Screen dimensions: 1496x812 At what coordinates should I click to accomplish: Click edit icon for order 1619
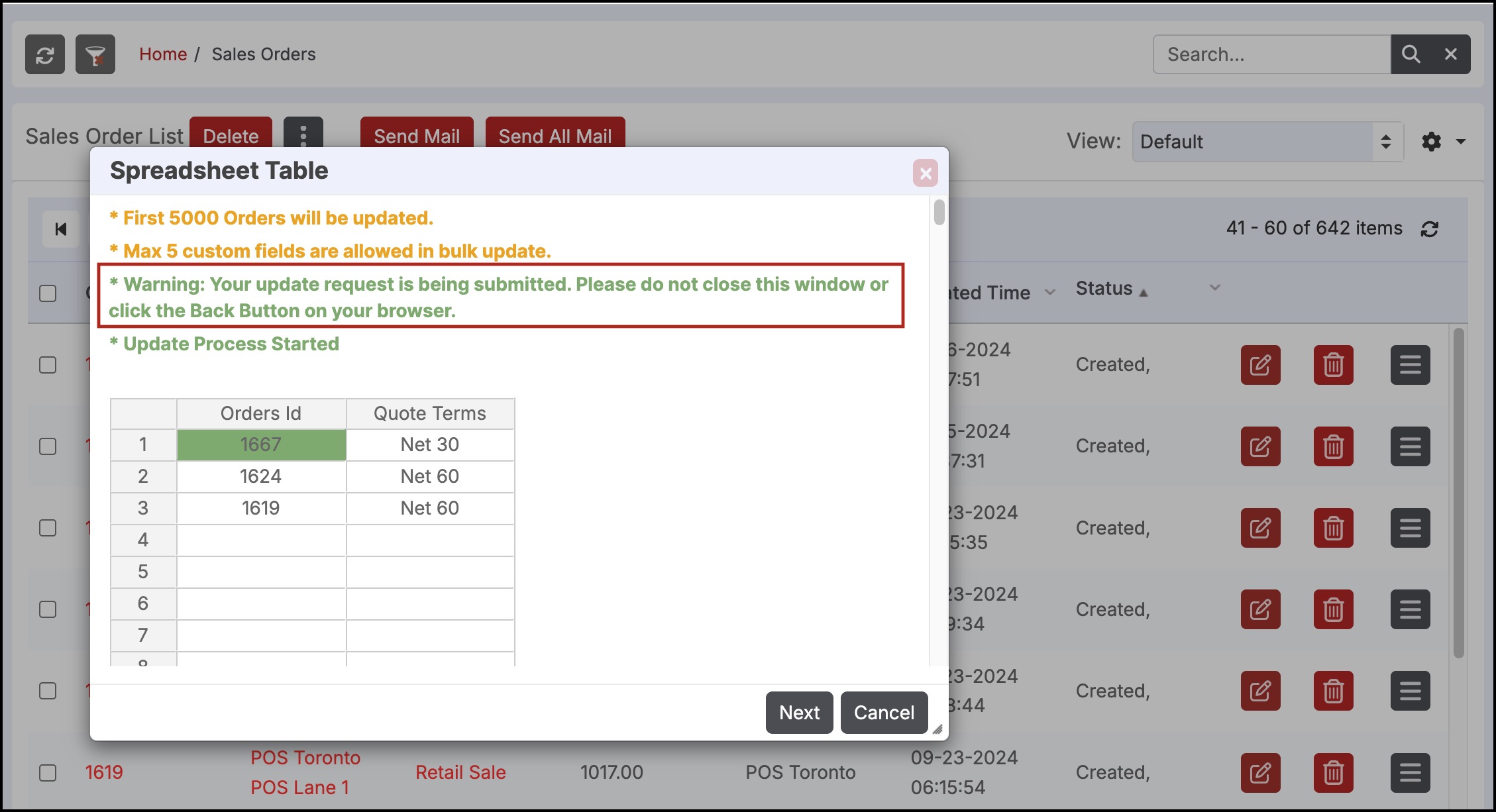coord(1260,772)
